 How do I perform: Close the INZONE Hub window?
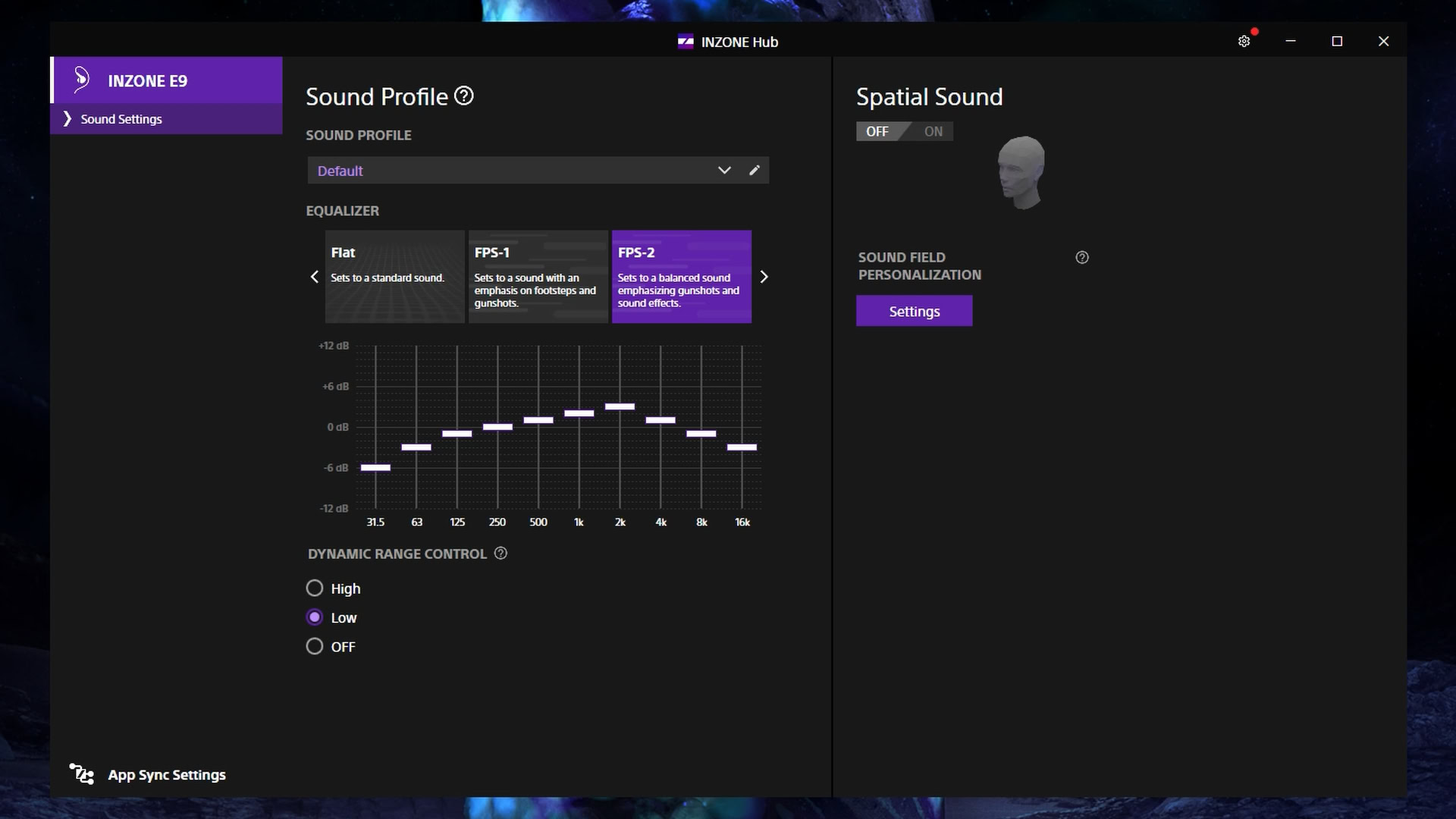pos(1383,41)
